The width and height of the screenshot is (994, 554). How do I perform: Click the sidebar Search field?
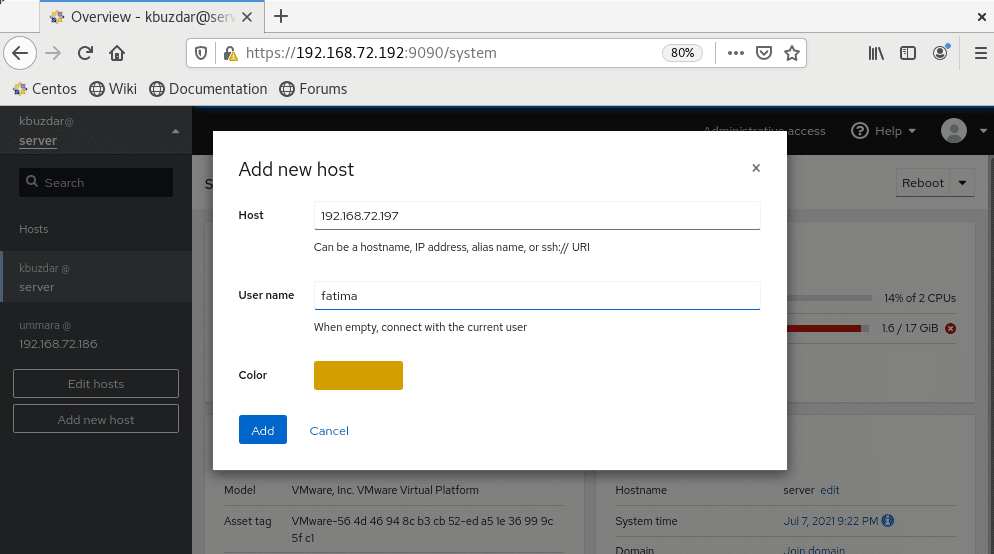(x=96, y=183)
